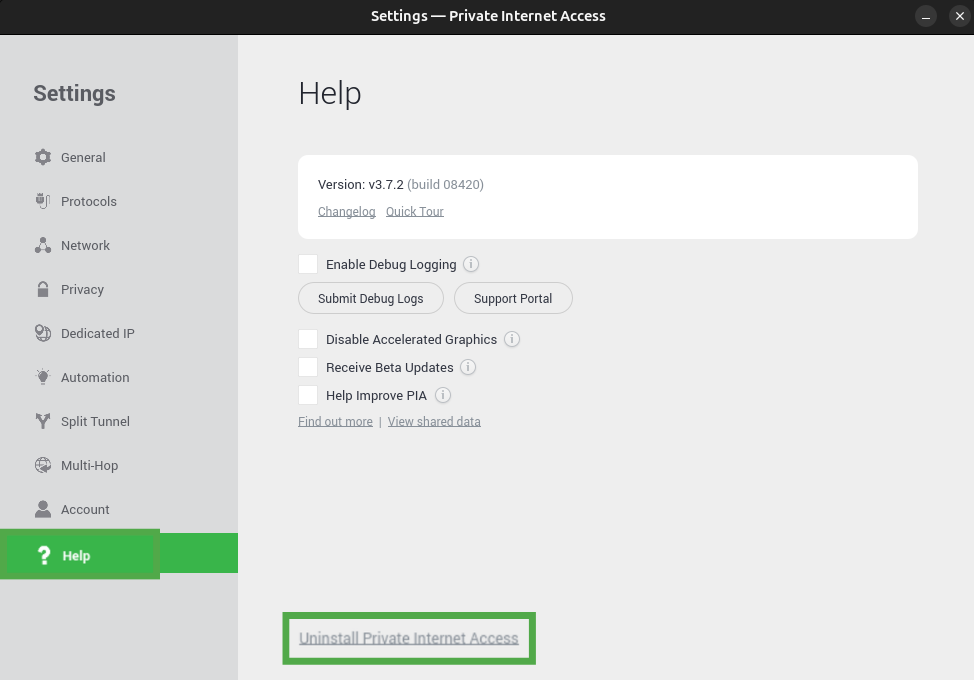Click the Network nodes icon
The width and height of the screenshot is (974, 680).
(43, 245)
